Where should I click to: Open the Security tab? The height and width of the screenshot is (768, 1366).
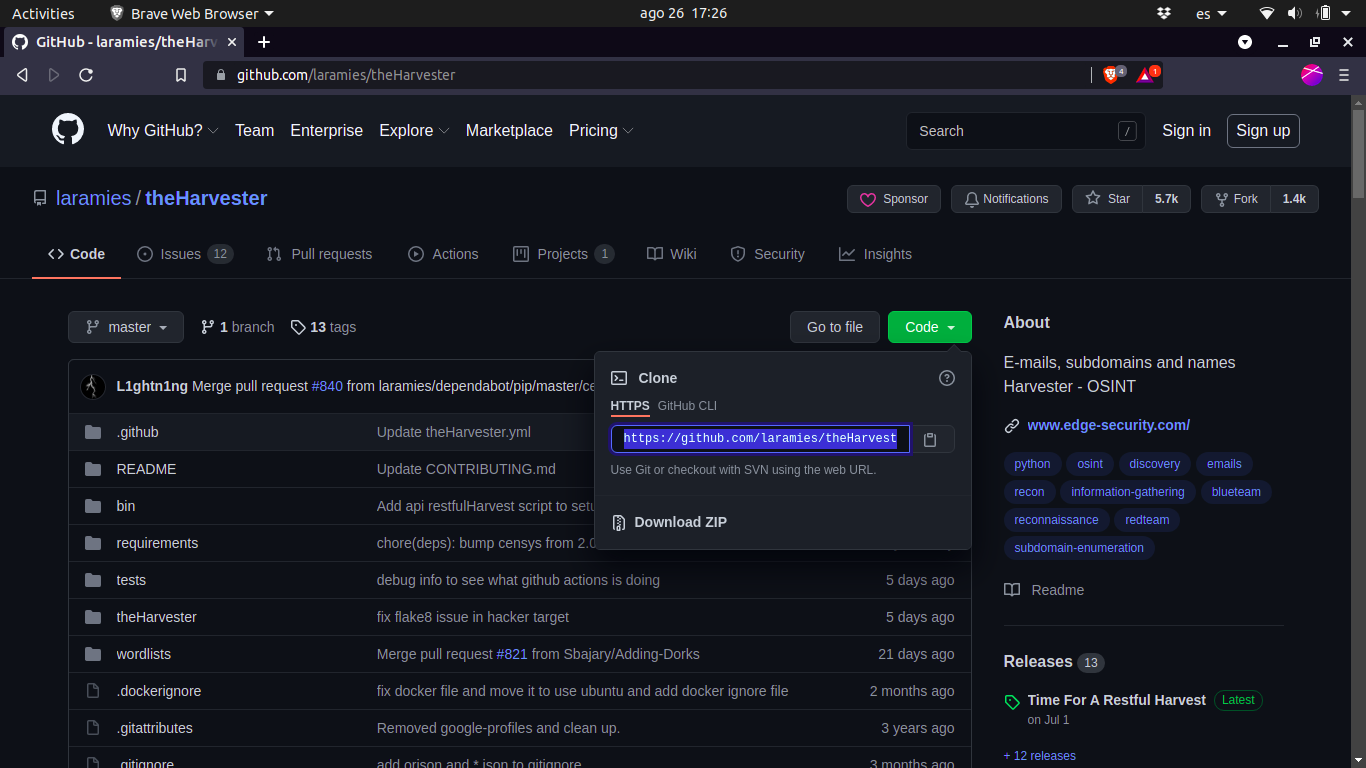click(767, 254)
